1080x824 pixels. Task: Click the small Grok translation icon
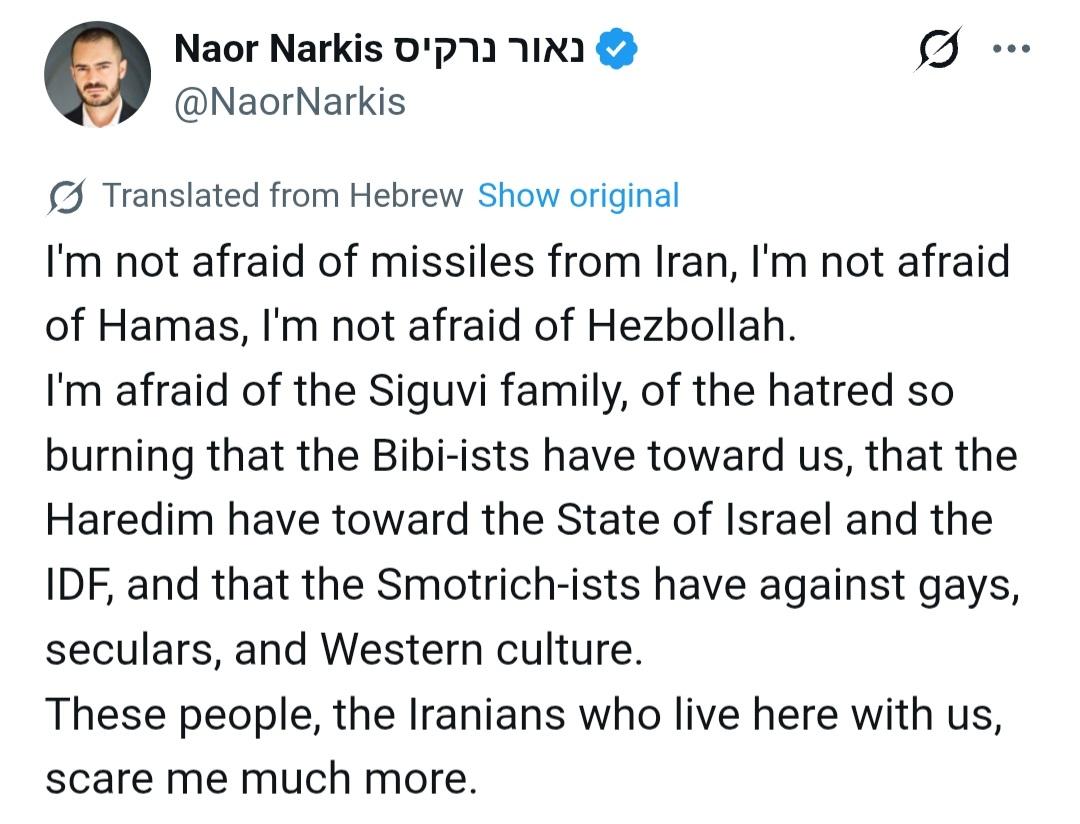(x=66, y=196)
